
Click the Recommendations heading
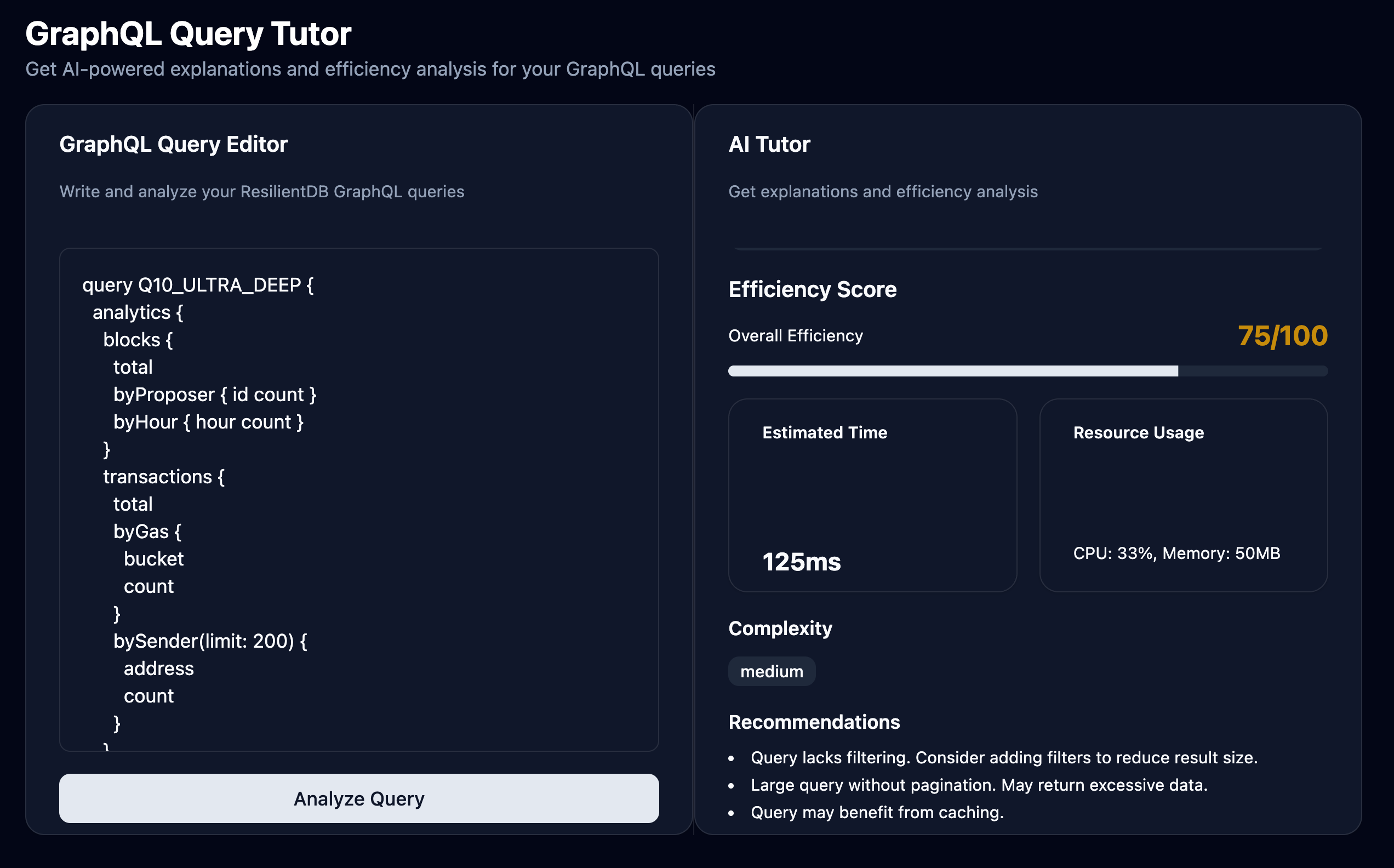814,722
